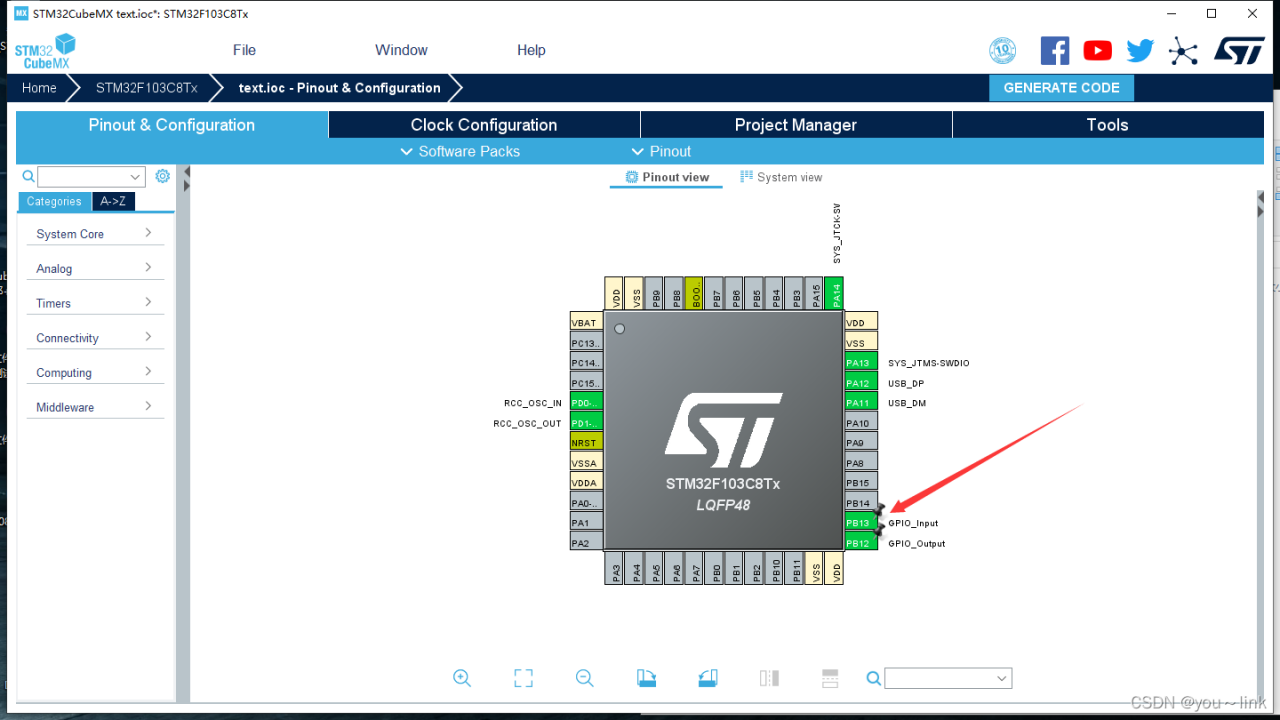Open the YouTube icon link
This screenshot has width=1280, height=720.
coord(1097,51)
